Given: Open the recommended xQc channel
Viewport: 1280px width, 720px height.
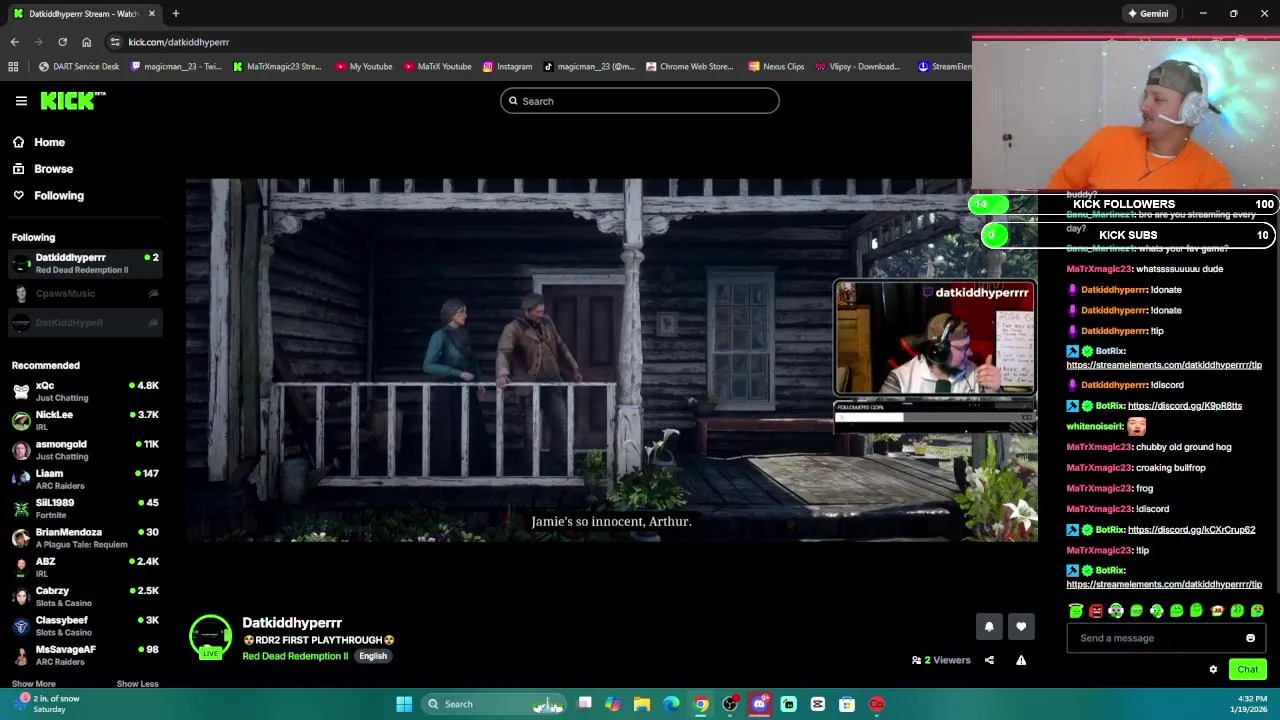Looking at the screenshot, I should click(85, 391).
